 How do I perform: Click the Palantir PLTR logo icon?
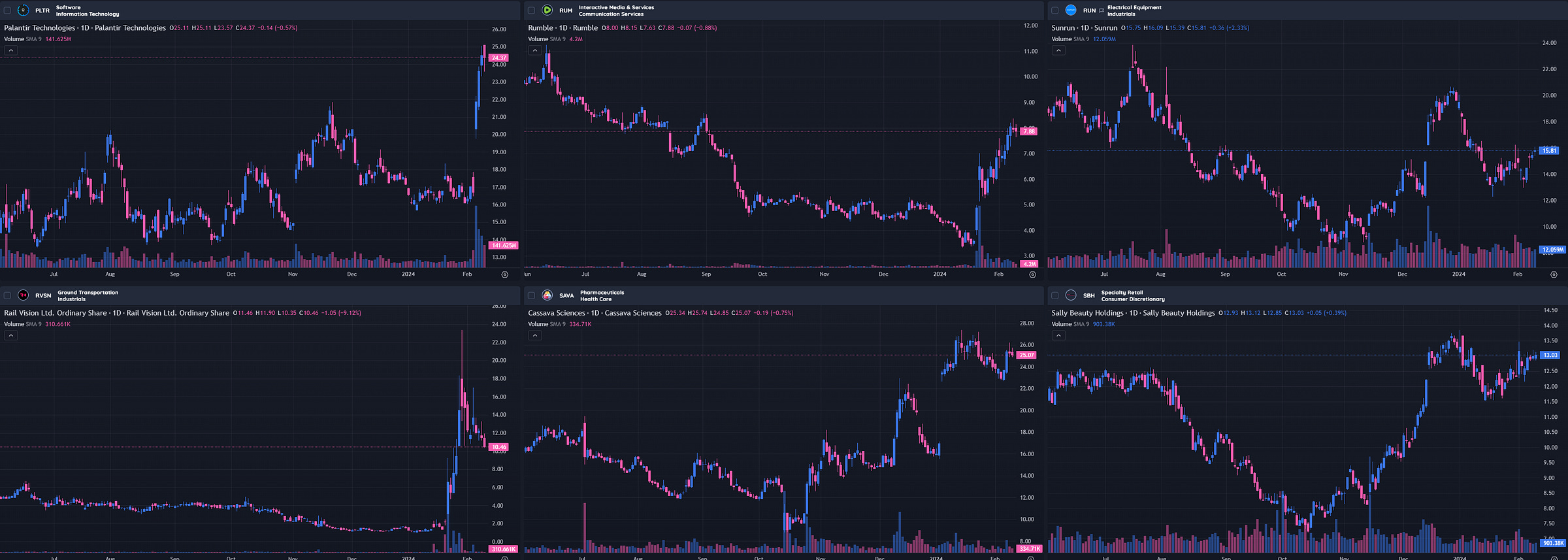pos(24,10)
